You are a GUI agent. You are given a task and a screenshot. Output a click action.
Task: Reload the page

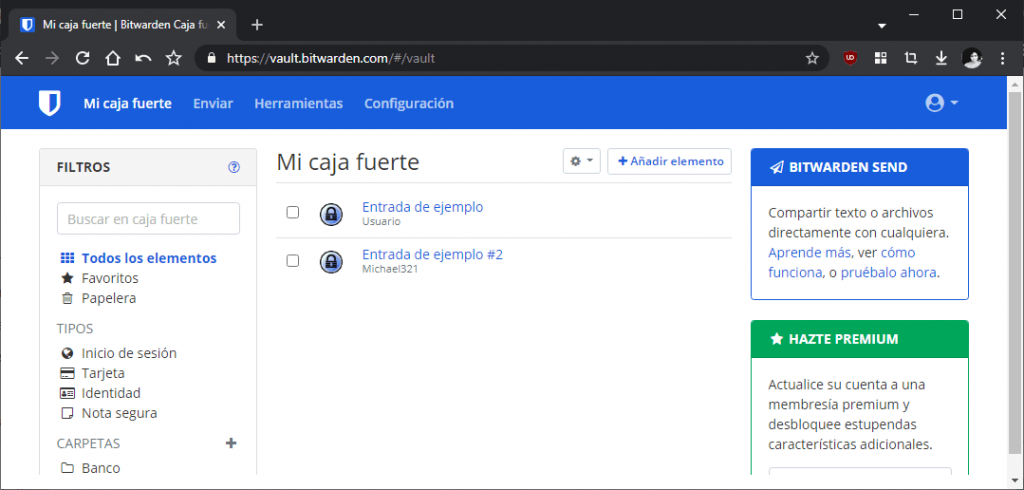pyautogui.click(x=82, y=58)
